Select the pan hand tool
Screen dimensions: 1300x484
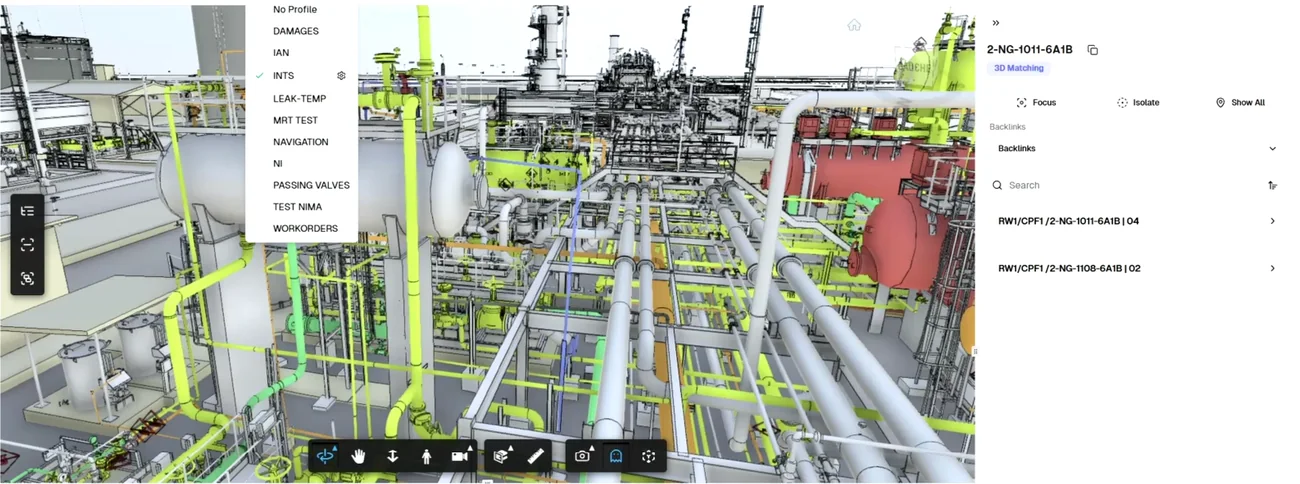point(359,456)
